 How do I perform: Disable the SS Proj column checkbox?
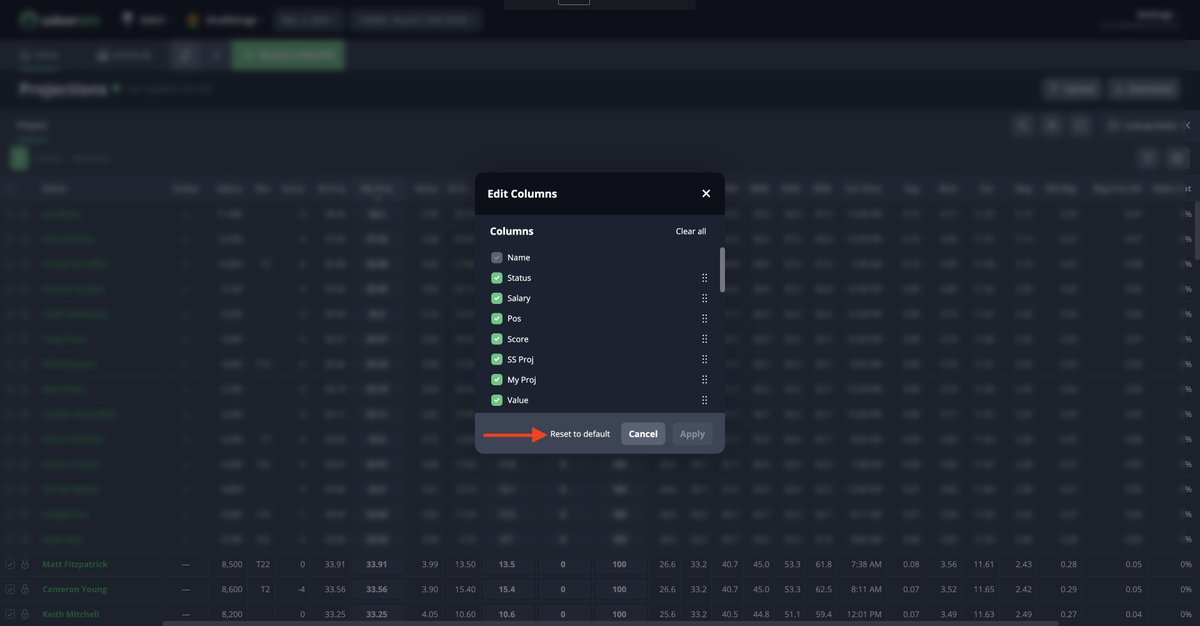[x=497, y=359]
